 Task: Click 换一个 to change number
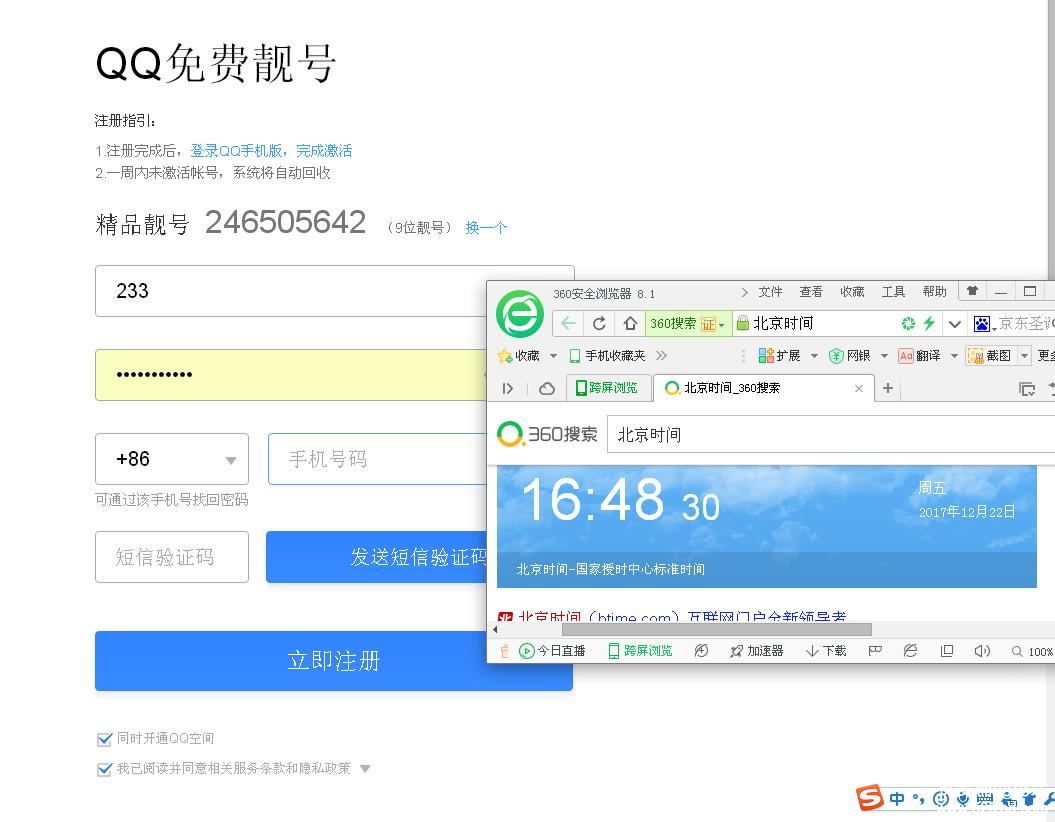pos(486,227)
